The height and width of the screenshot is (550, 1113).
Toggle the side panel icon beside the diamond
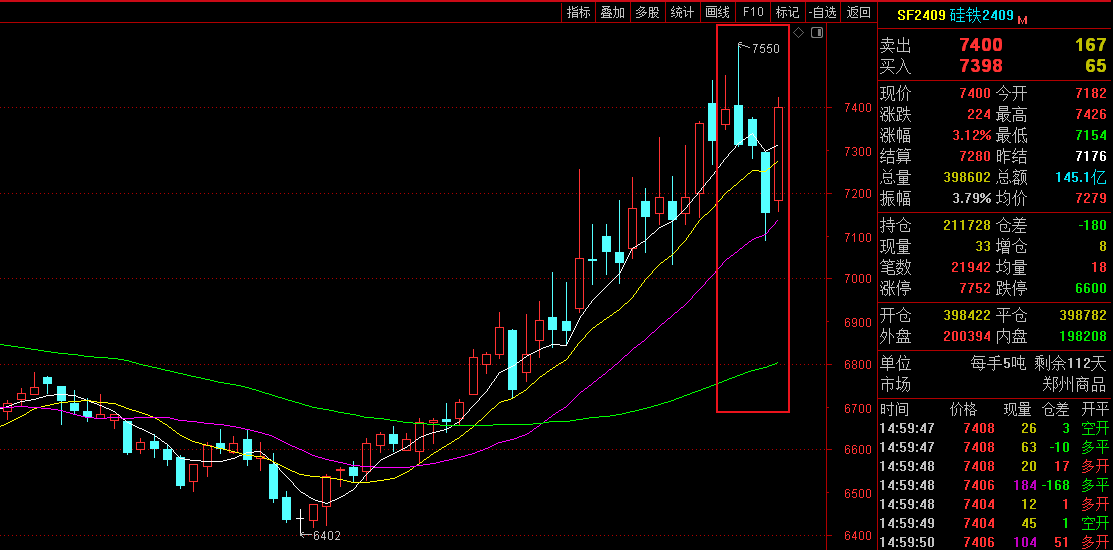pos(816,33)
